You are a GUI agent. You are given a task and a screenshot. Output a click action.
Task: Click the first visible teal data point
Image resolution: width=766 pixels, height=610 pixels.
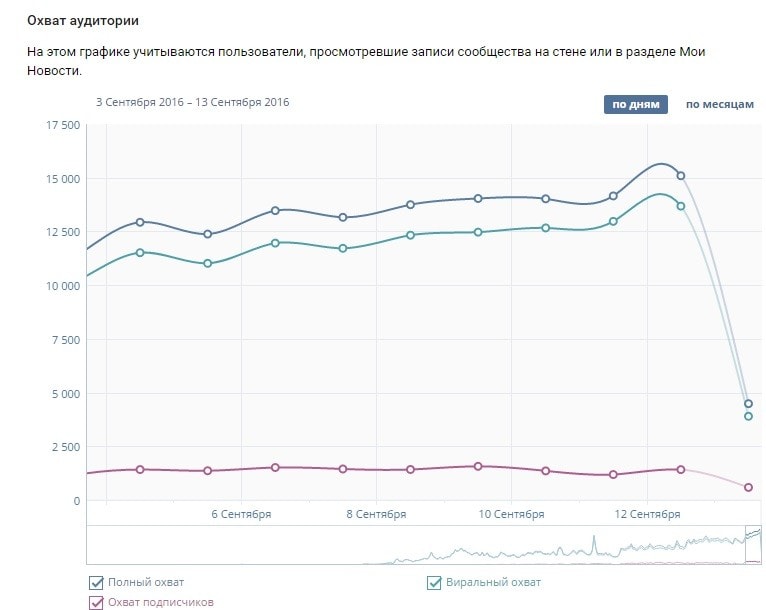pyautogui.click(x=140, y=252)
